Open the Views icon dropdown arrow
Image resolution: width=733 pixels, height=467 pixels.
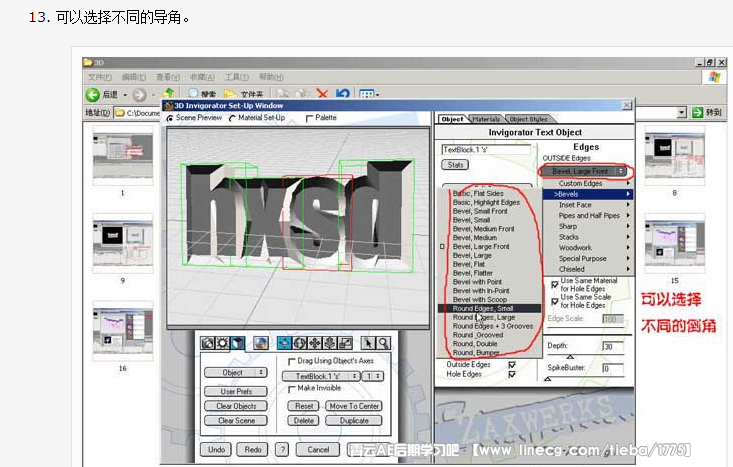(x=377, y=95)
